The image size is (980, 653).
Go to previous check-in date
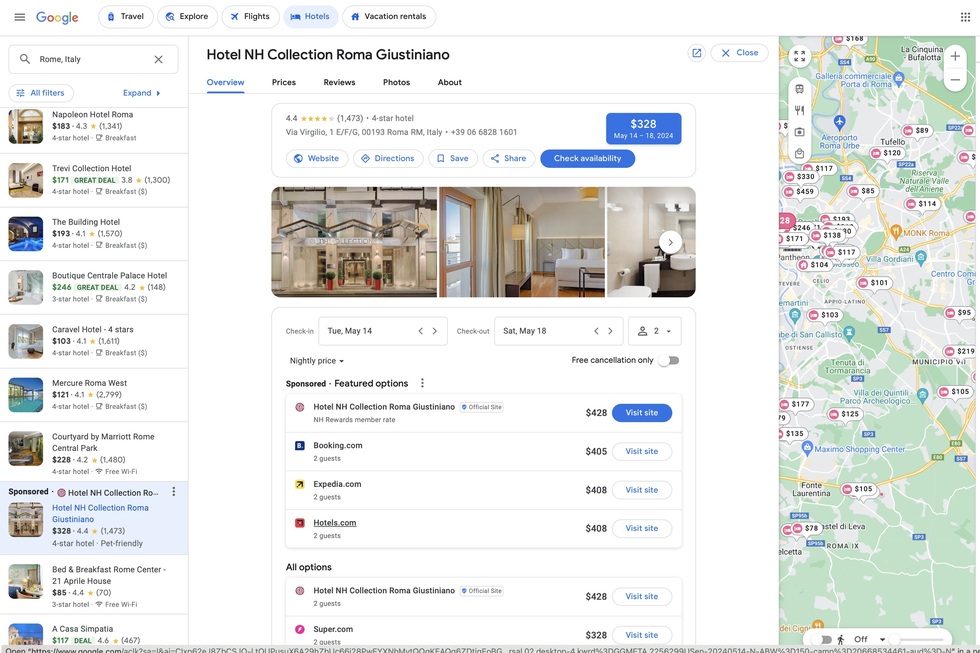(421, 331)
